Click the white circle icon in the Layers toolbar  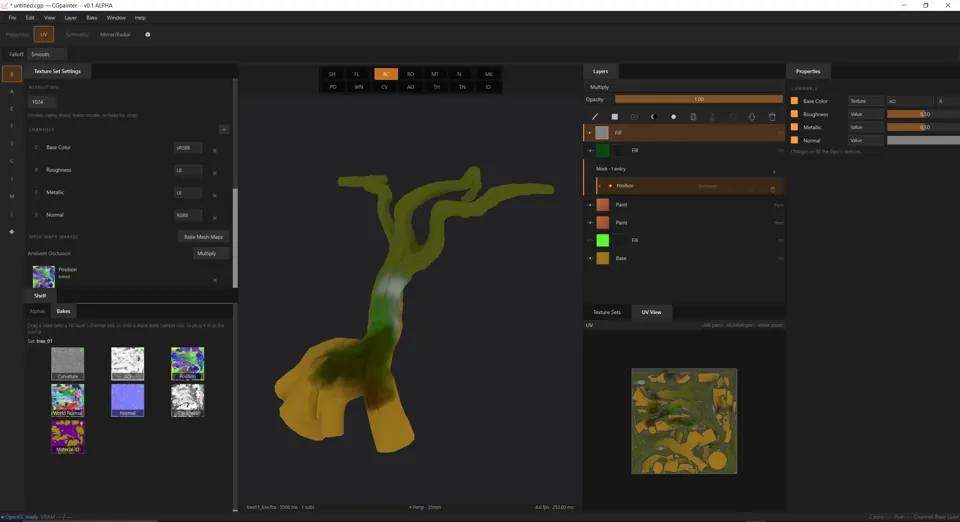pyautogui.click(x=673, y=117)
